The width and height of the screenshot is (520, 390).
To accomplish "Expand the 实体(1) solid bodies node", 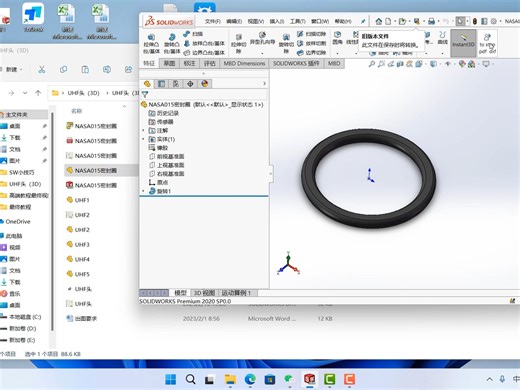I will pyautogui.click(x=144, y=139).
